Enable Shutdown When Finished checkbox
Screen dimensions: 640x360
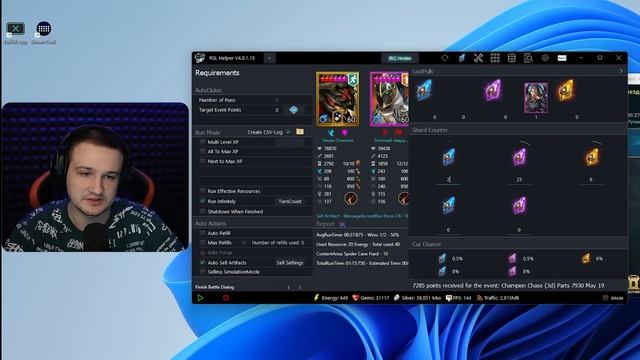(x=202, y=211)
